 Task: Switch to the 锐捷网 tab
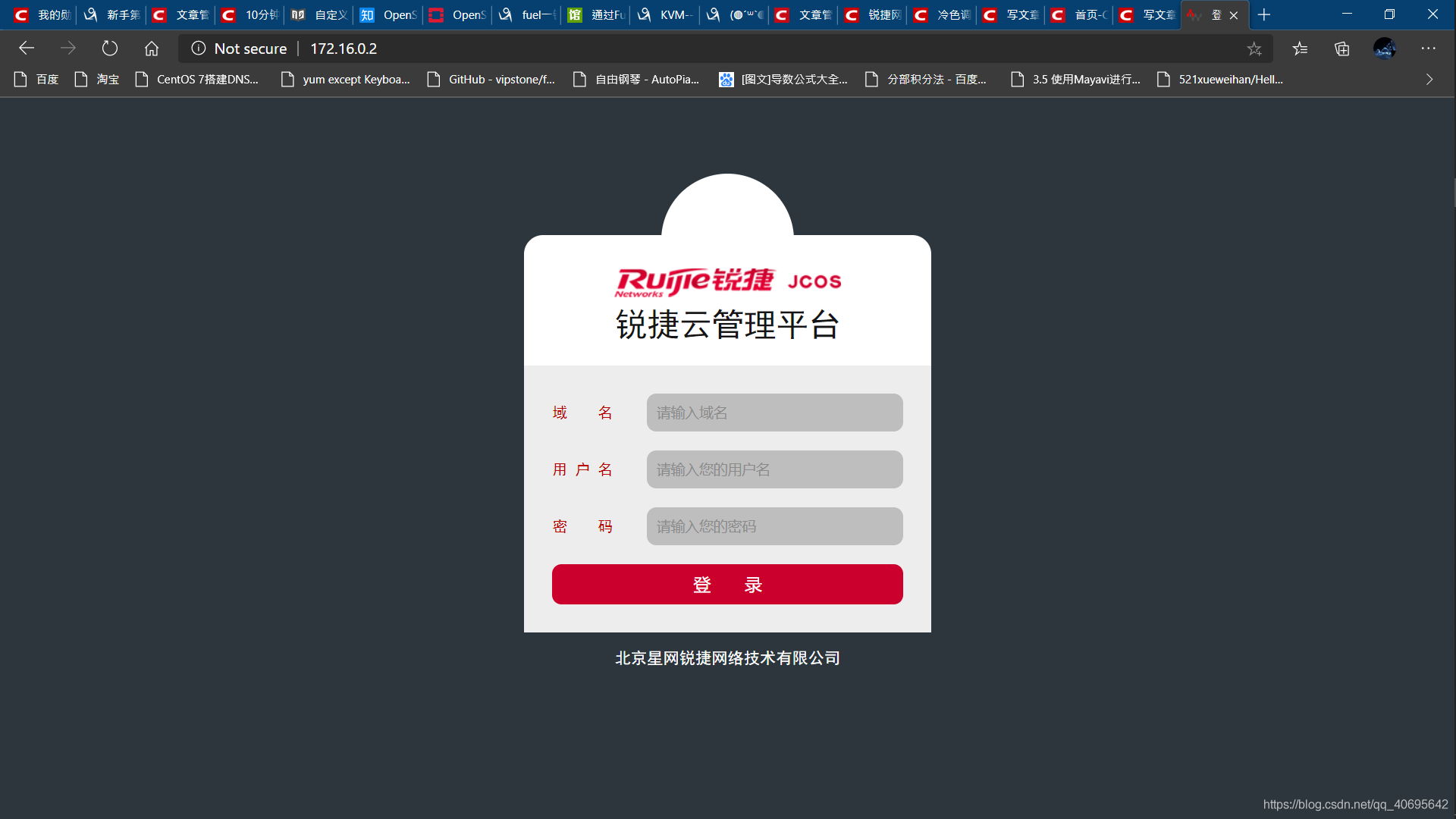[x=873, y=14]
